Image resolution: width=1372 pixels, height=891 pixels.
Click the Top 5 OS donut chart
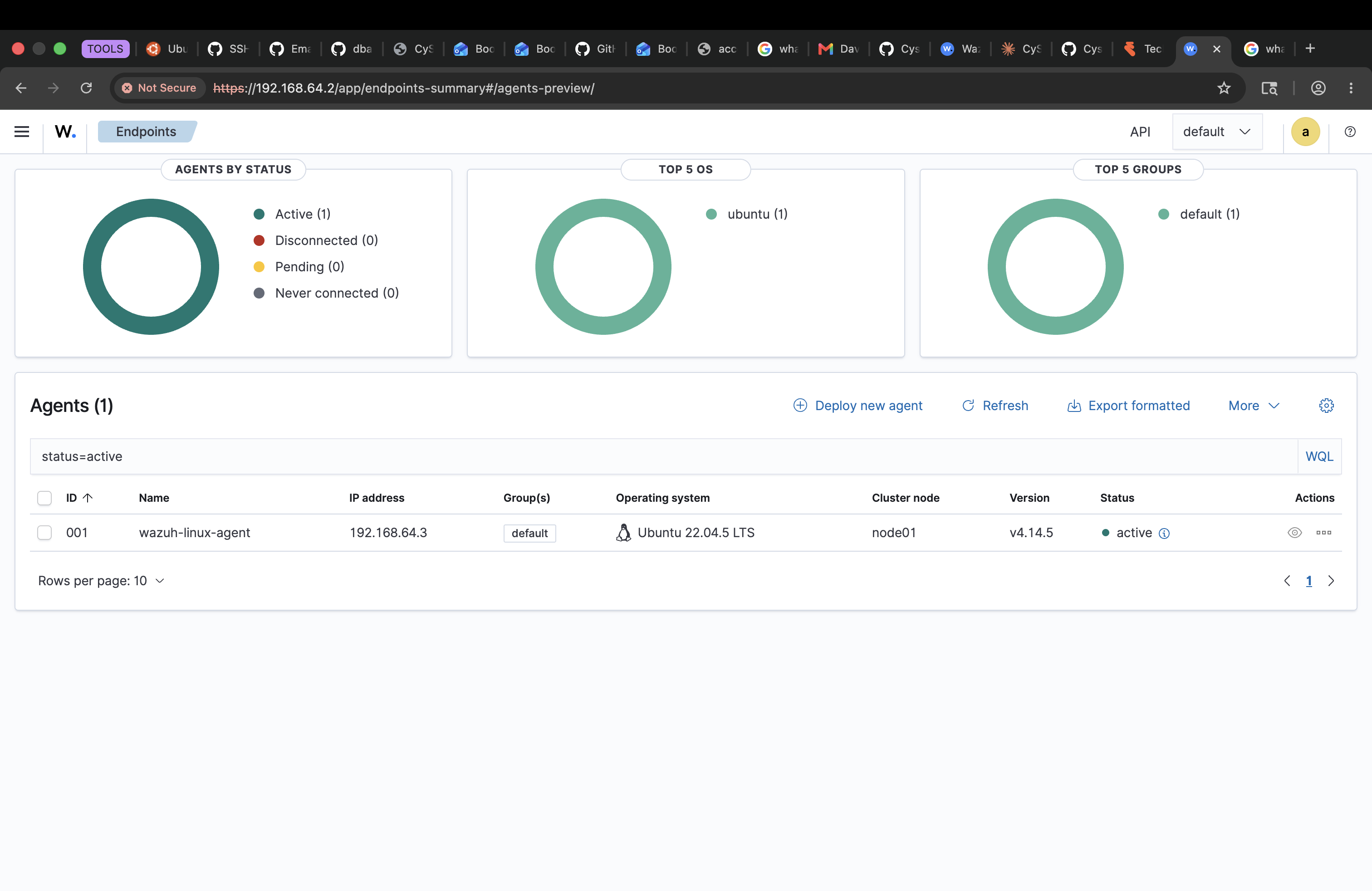603,267
